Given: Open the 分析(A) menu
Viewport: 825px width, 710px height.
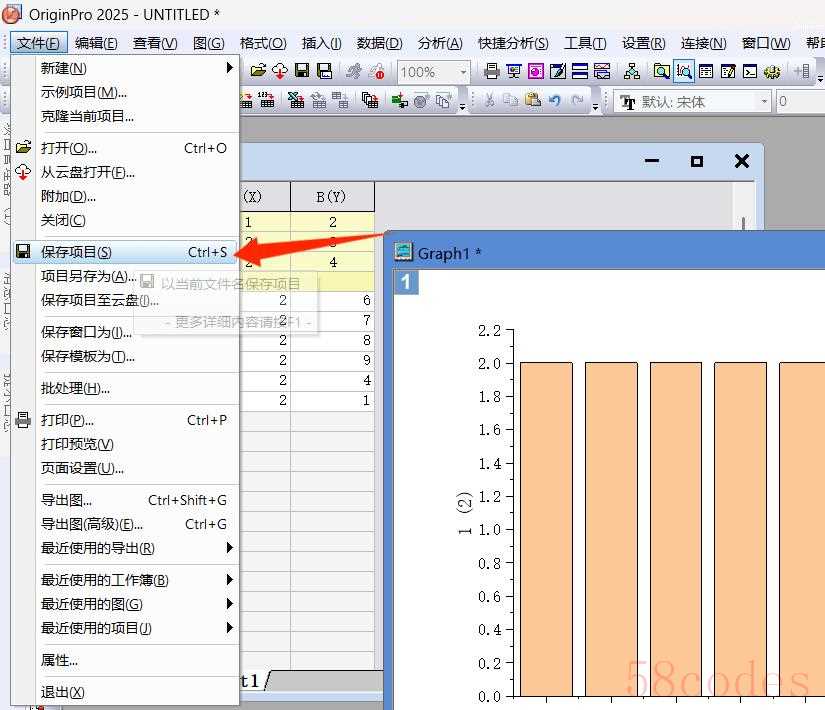Looking at the screenshot, I should tap(440, 43).
